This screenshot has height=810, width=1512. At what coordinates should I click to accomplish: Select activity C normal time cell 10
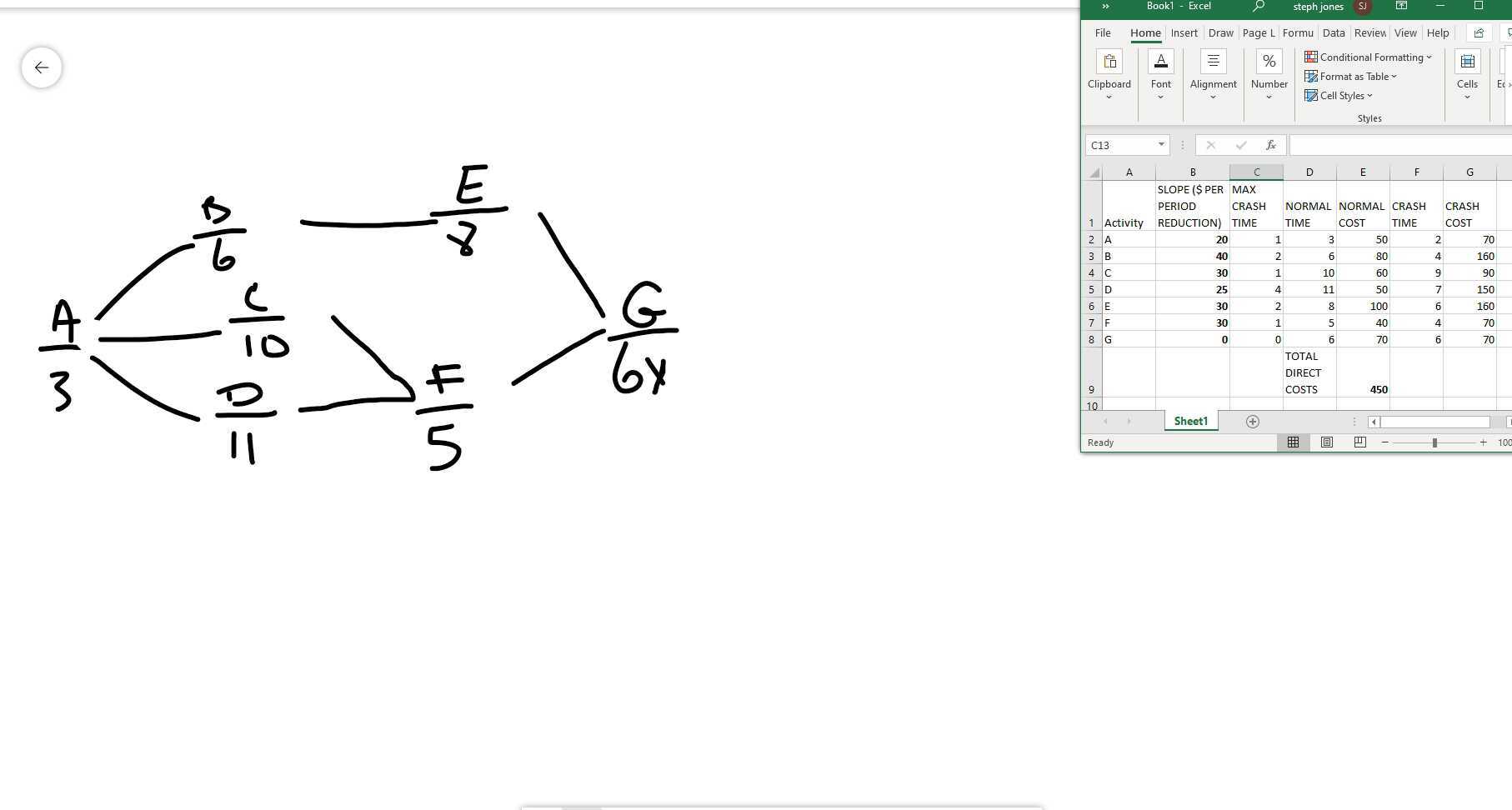[x=1309, y=273]
